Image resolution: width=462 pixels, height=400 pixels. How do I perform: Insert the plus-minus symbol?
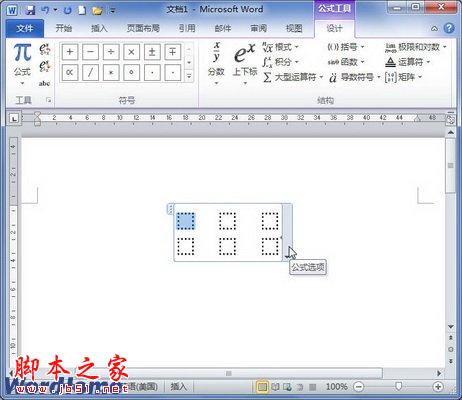[152, 52]
